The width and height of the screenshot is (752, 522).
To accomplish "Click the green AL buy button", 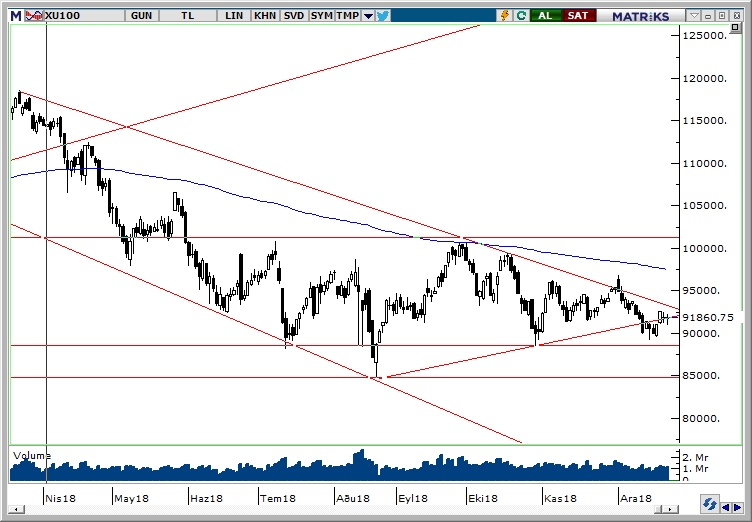I will (545, 16).
